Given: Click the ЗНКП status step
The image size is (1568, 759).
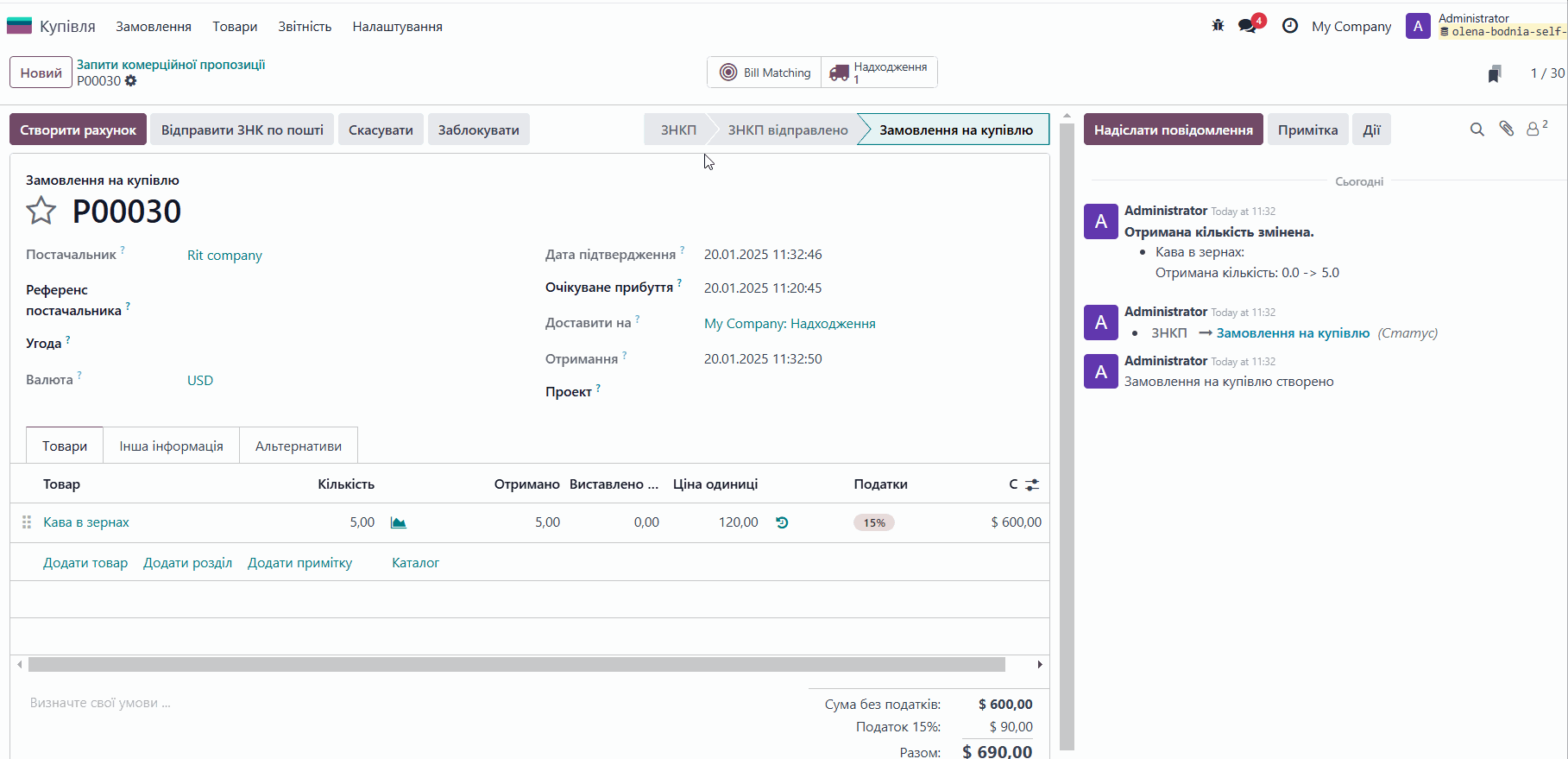Looking at the screenshot, I should pyautogui.click(x=678, y=130).
